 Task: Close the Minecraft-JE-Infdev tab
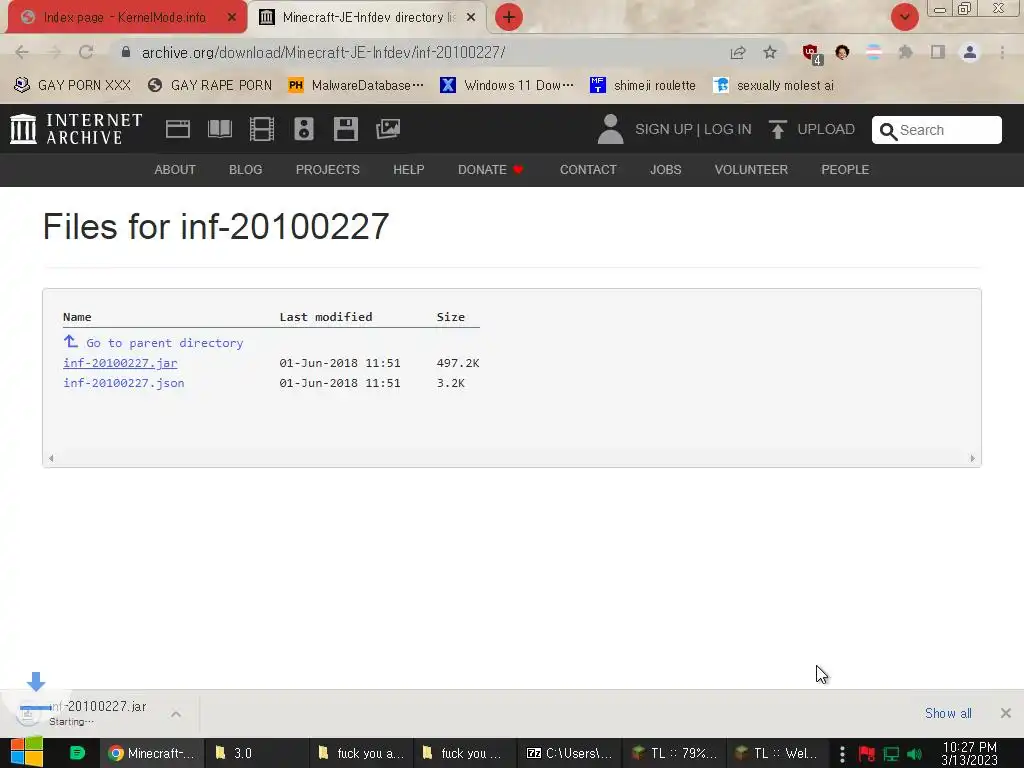(471, 17)
